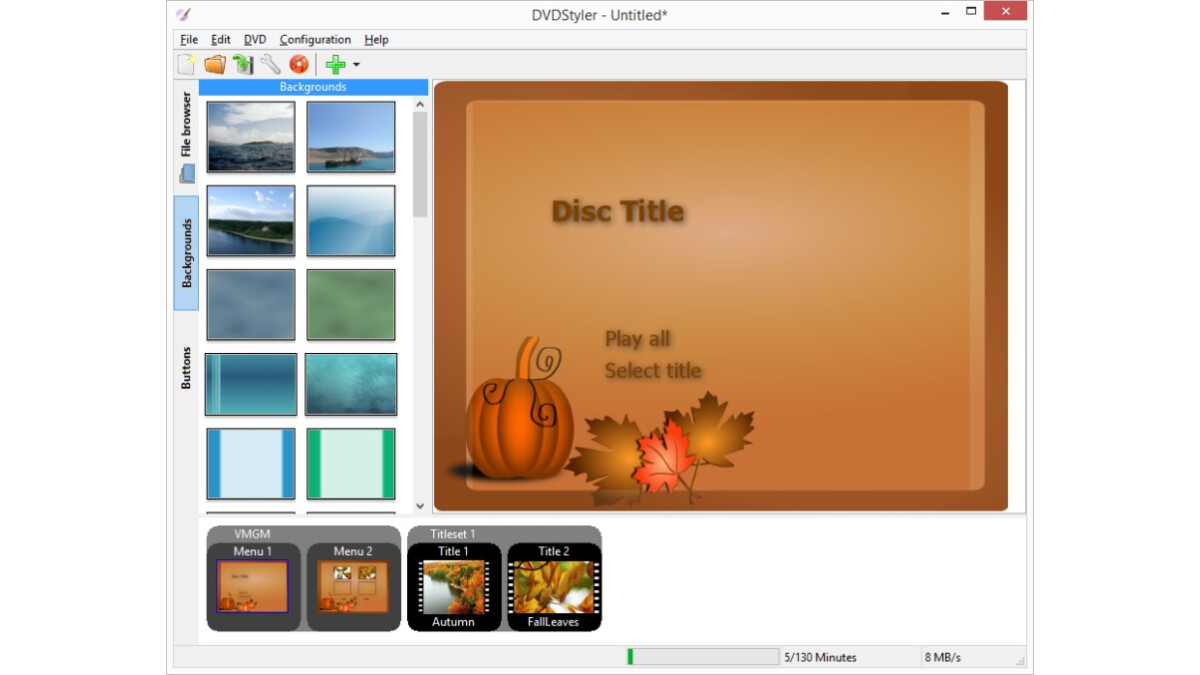Select the pumpkin graphic in the menu

(x=520, y=410)
